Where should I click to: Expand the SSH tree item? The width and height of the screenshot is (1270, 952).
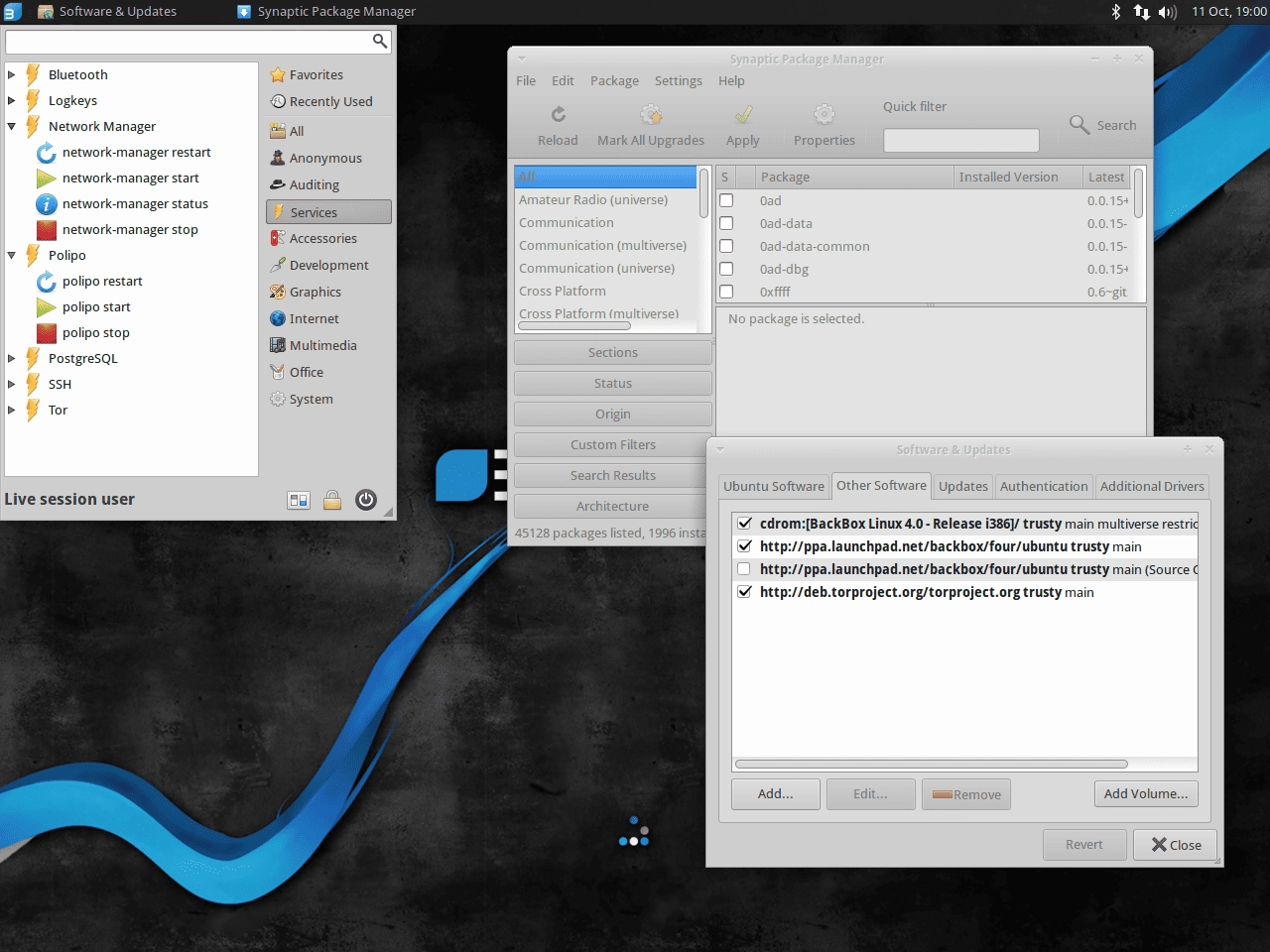11,384
